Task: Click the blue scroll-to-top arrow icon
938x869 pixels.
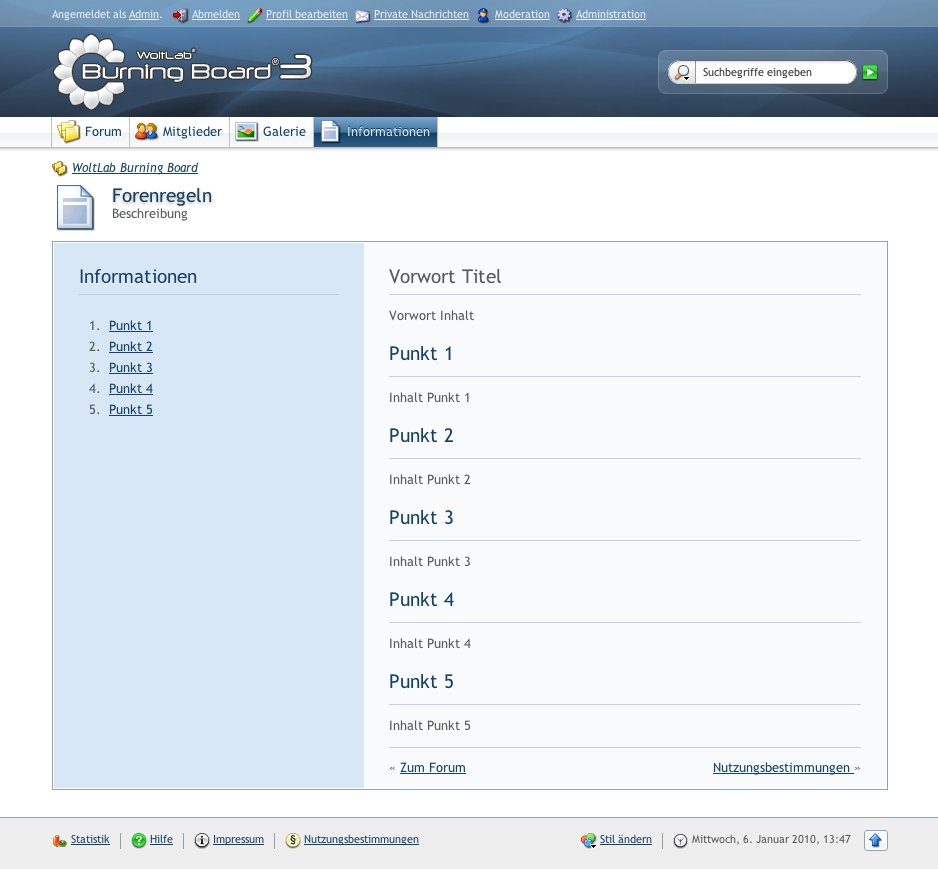Action: [x=875, y=841]
